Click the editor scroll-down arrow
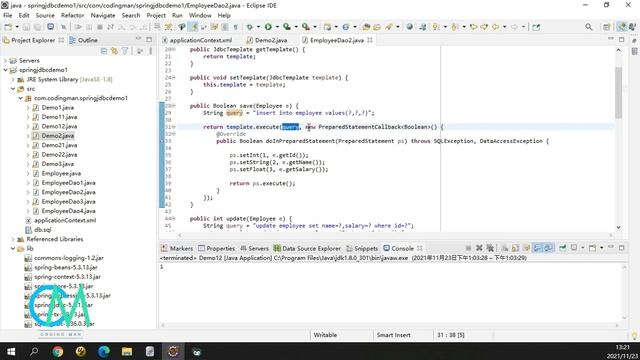 618,227
